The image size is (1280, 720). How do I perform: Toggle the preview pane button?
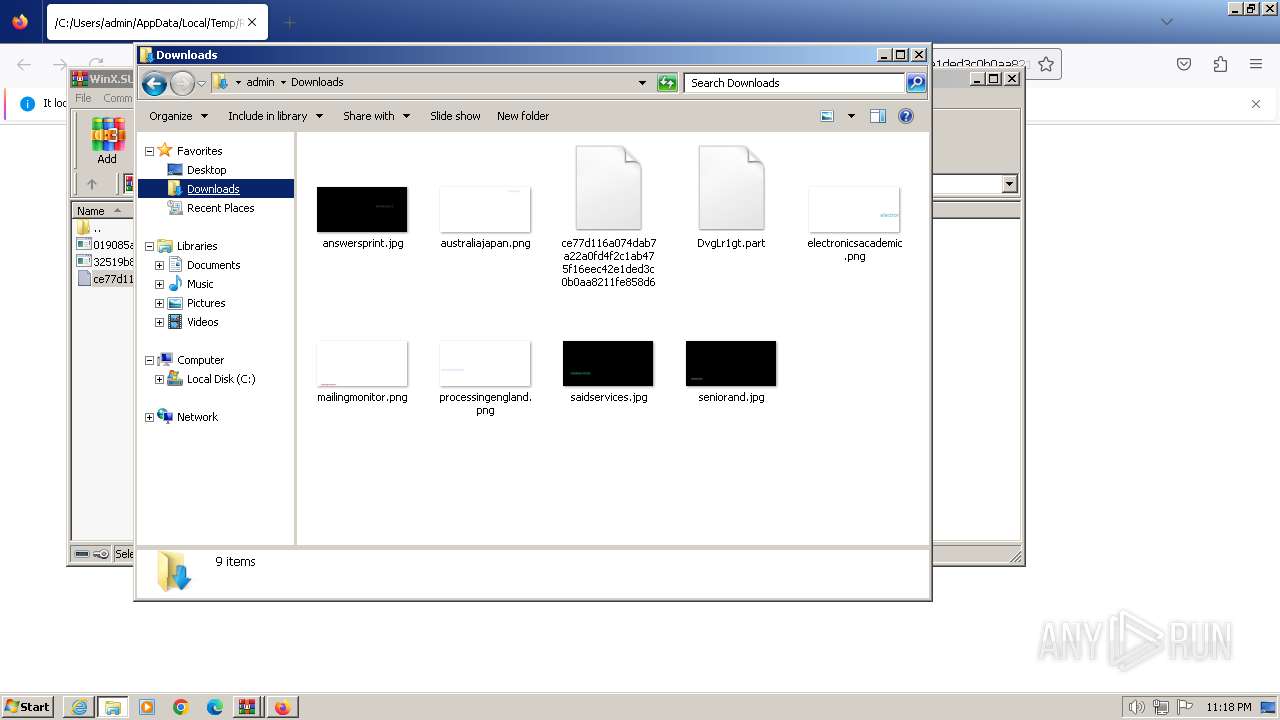click(877, 116)
